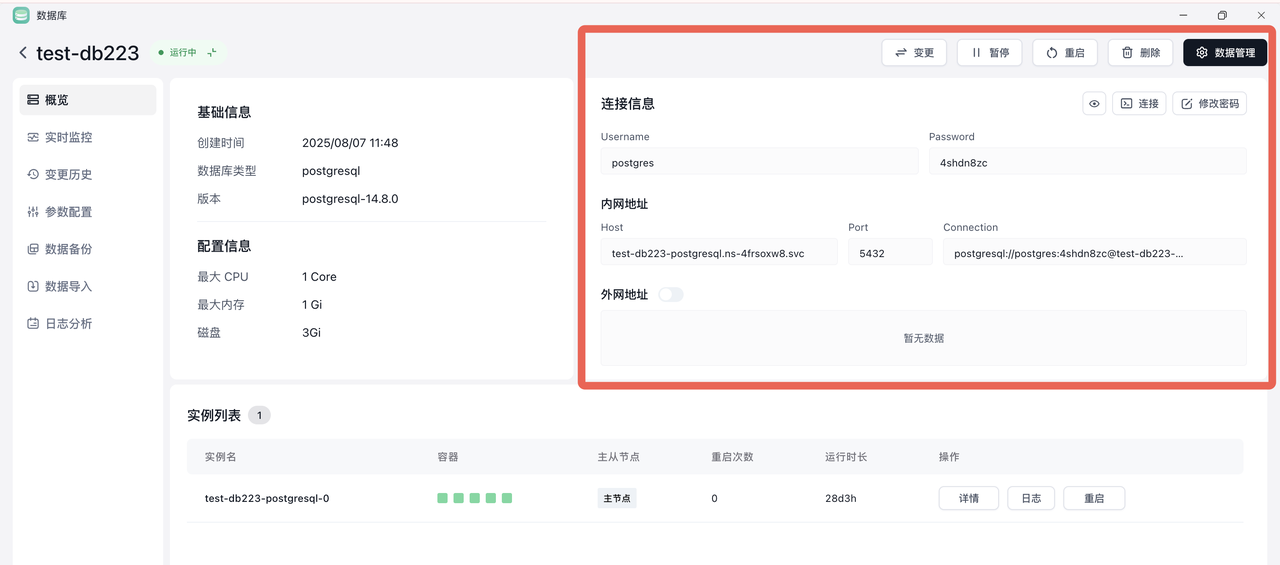The width and height of the screenshot is (1280, 565).
Task: Toggle password visibility eye icon
Action: click(x=1095, y=103)
